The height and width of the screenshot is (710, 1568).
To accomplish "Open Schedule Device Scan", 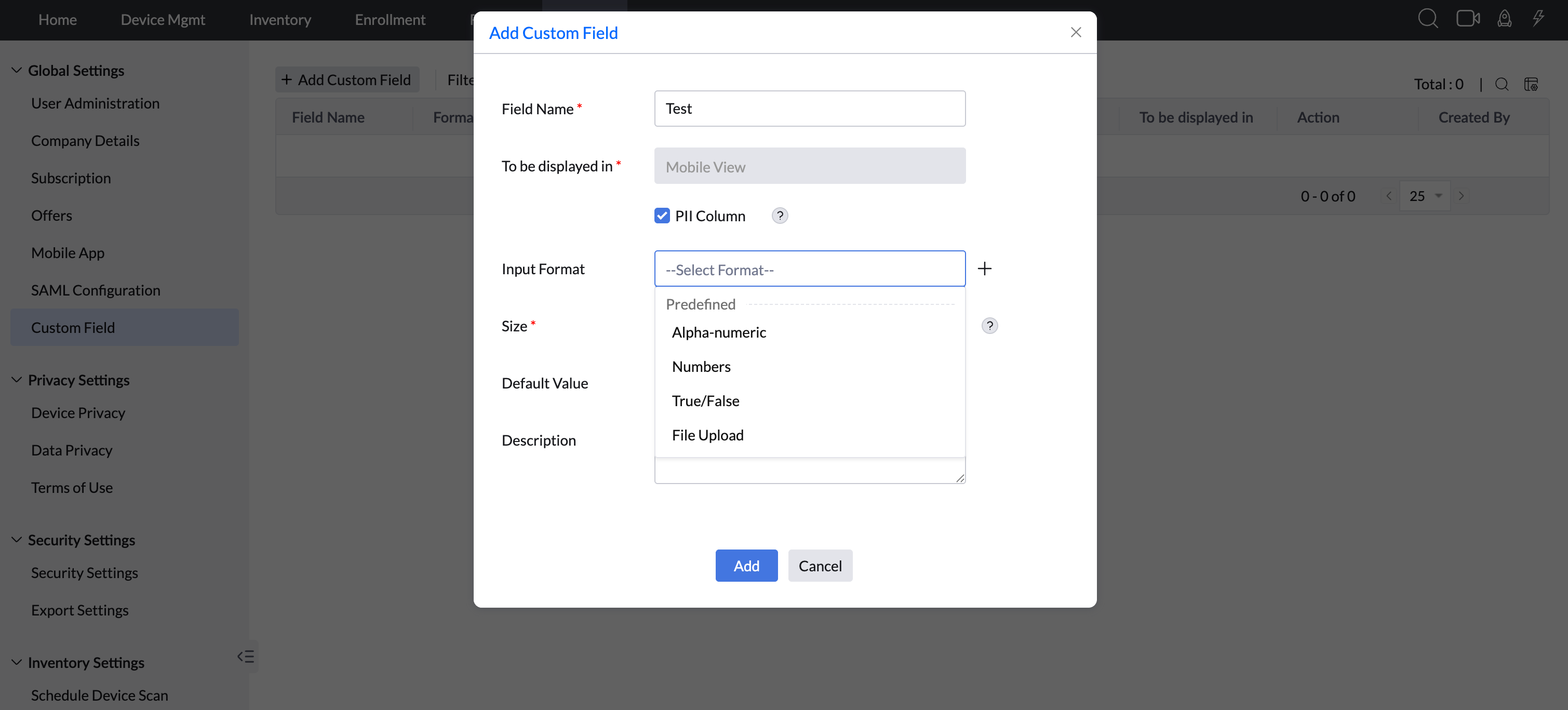I will pos(99,695).
